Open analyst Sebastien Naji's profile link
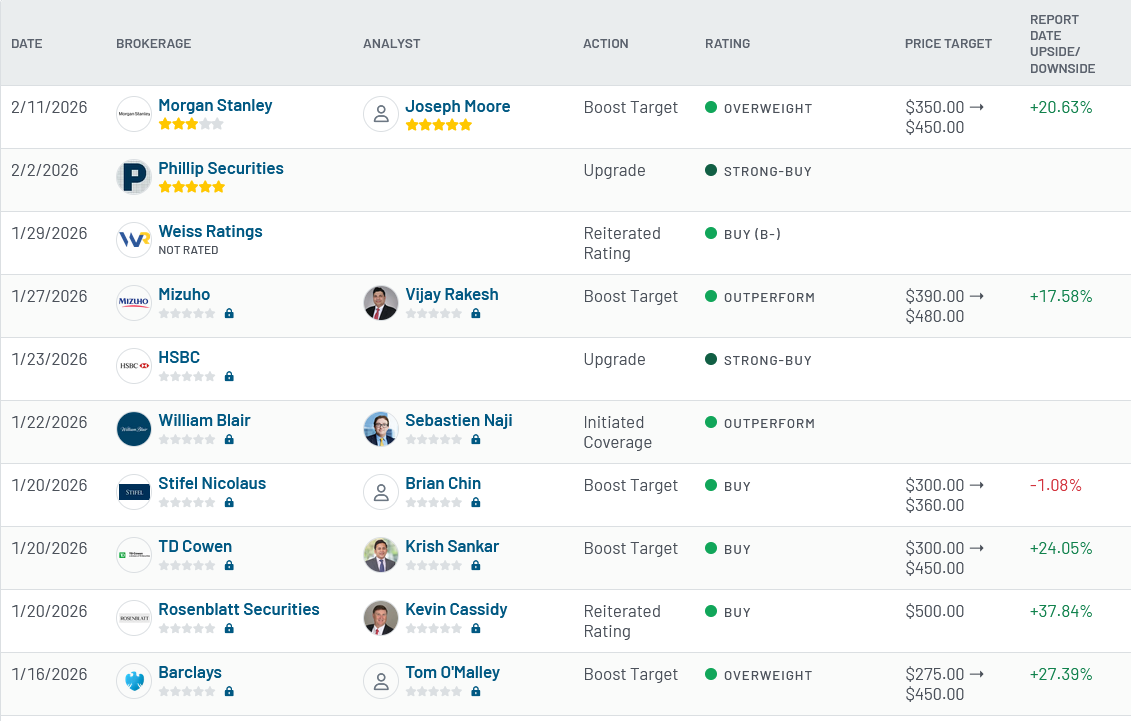The height and width of the screenshot is (721, 1131). tap(459, 420)
